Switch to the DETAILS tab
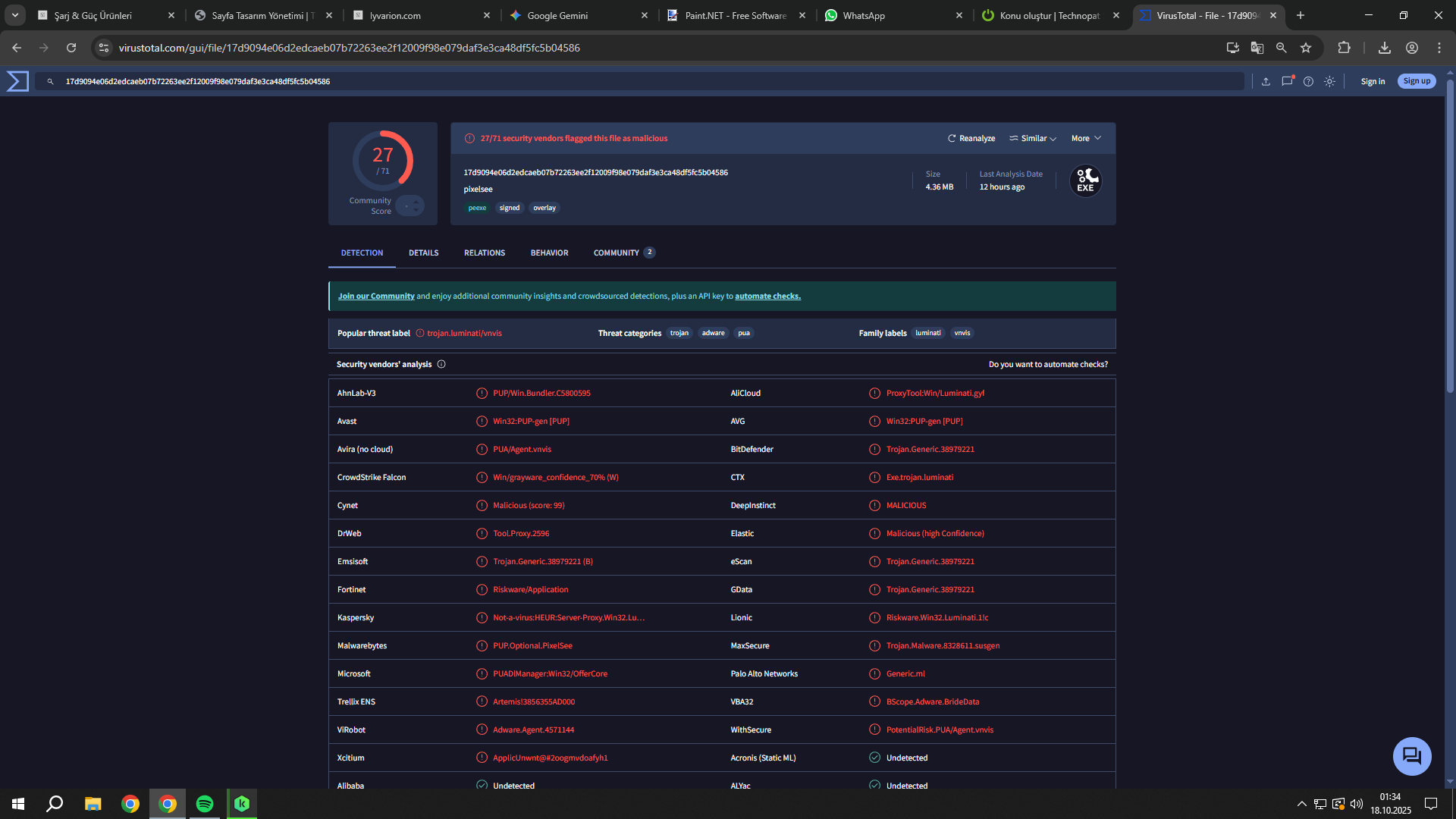 (423, 253)
